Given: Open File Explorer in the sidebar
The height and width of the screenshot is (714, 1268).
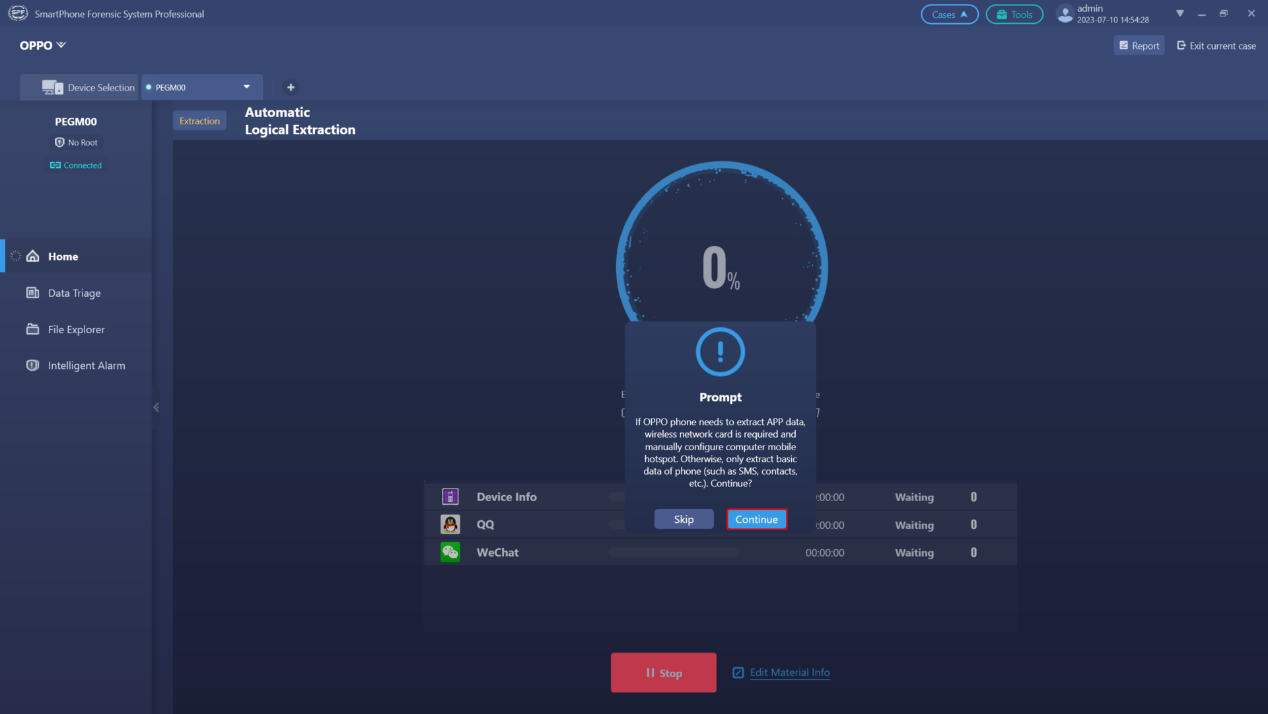Looking at the screenshot, I should click(76, 329).
